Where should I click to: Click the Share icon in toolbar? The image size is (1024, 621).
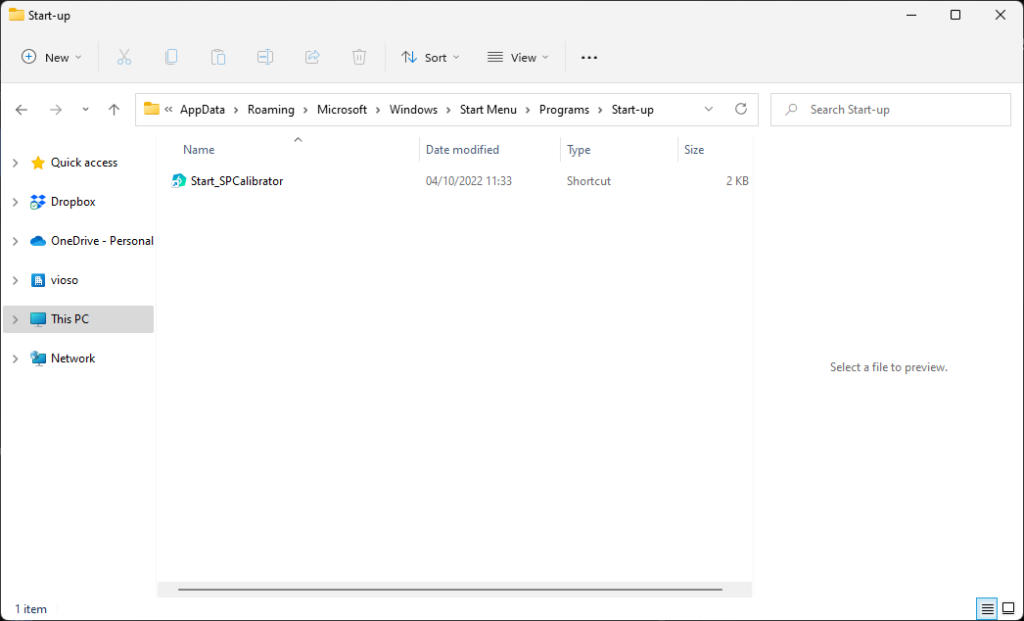pyautogui.click(x=312, y=57)
